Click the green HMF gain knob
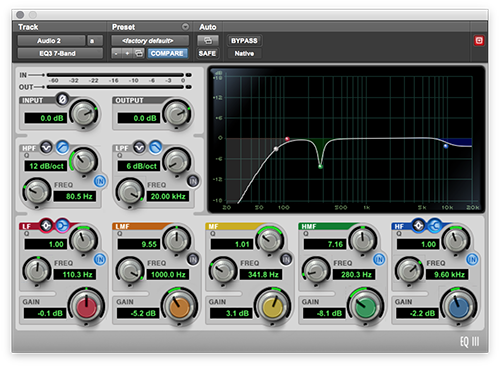The width and height of the screenshot is (500, 367). coord(366,306)
